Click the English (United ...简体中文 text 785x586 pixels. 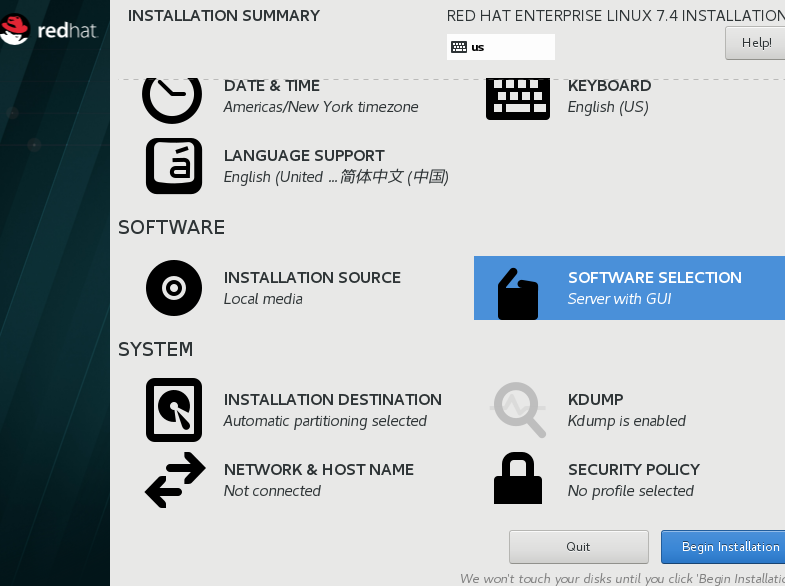(x=336, y=177)
